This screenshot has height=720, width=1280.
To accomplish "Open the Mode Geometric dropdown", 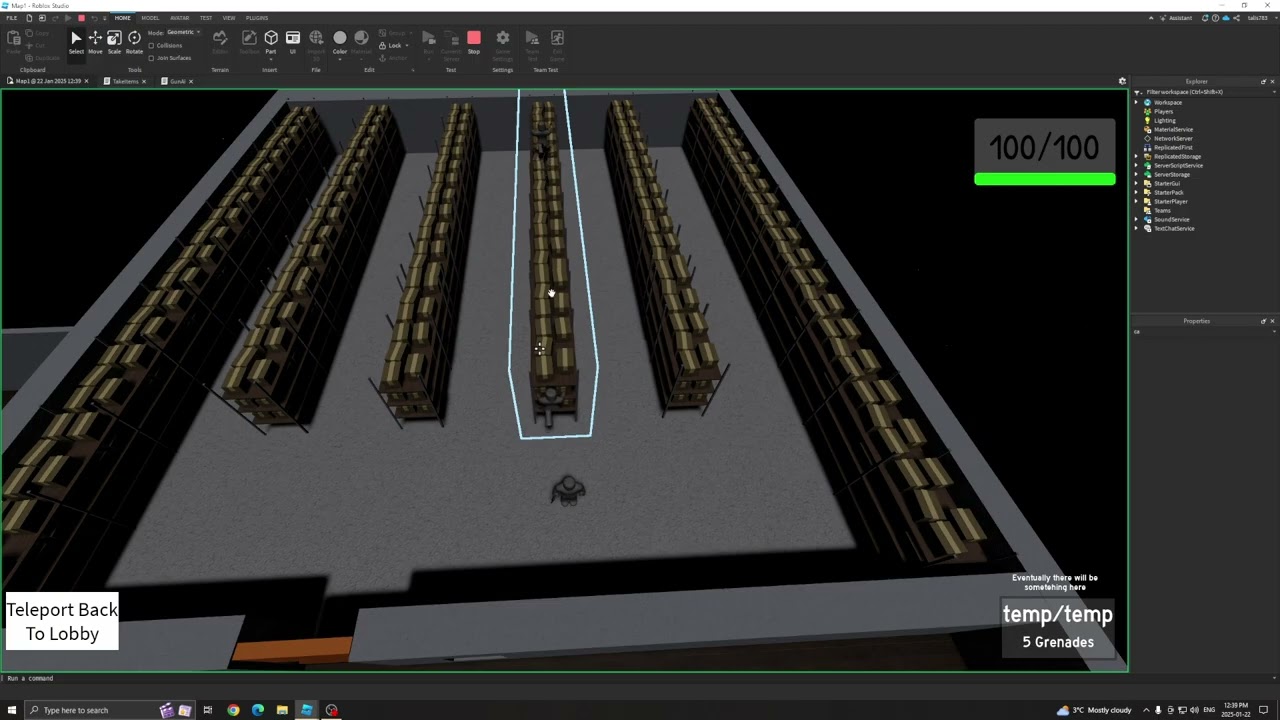I will click(x=183, y=32).
